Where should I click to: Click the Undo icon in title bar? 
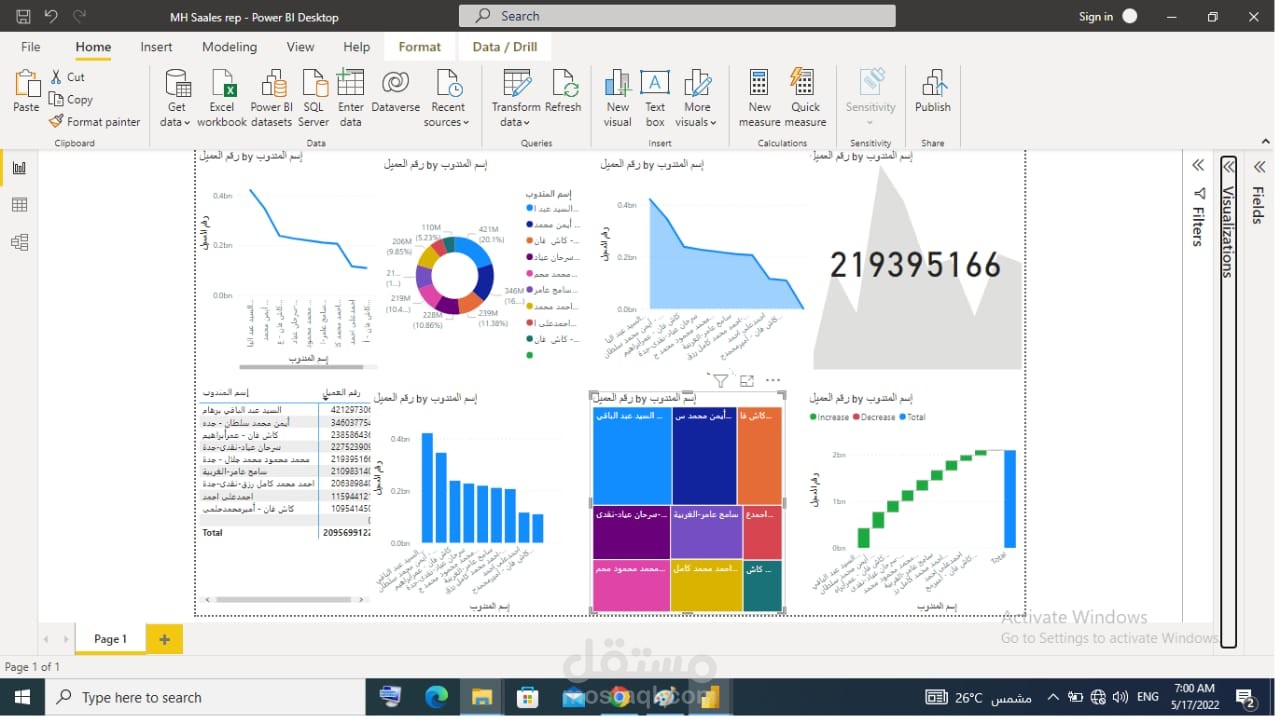tap(51, 16)
